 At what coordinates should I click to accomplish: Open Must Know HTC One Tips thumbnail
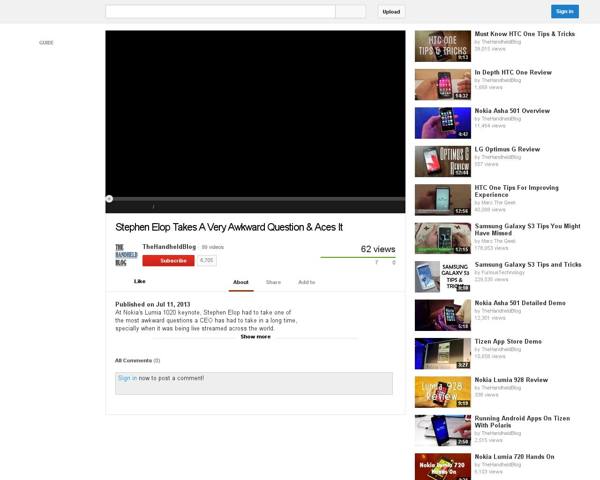[442, 46]
